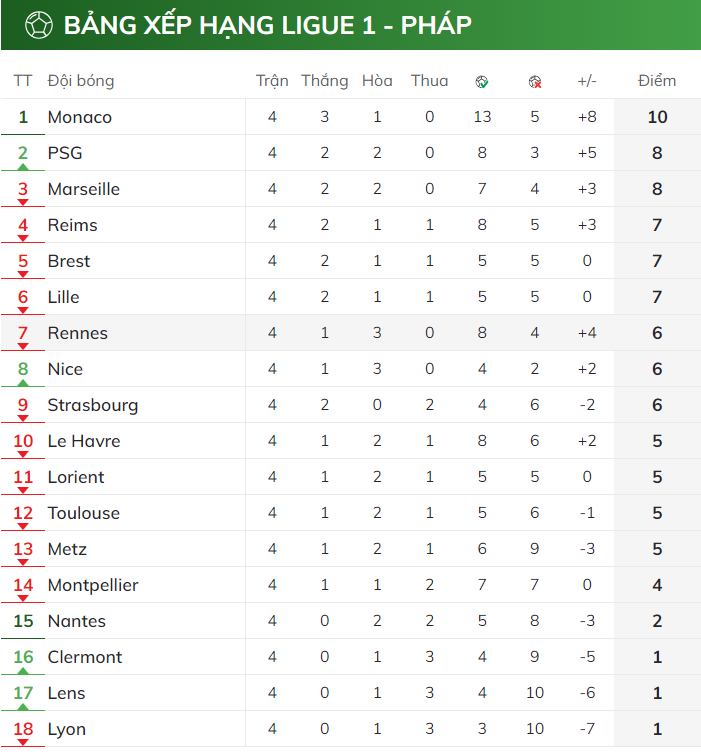Click the green up arrow under Clermont rank
The image size is (701, 755).
point(23,671)
